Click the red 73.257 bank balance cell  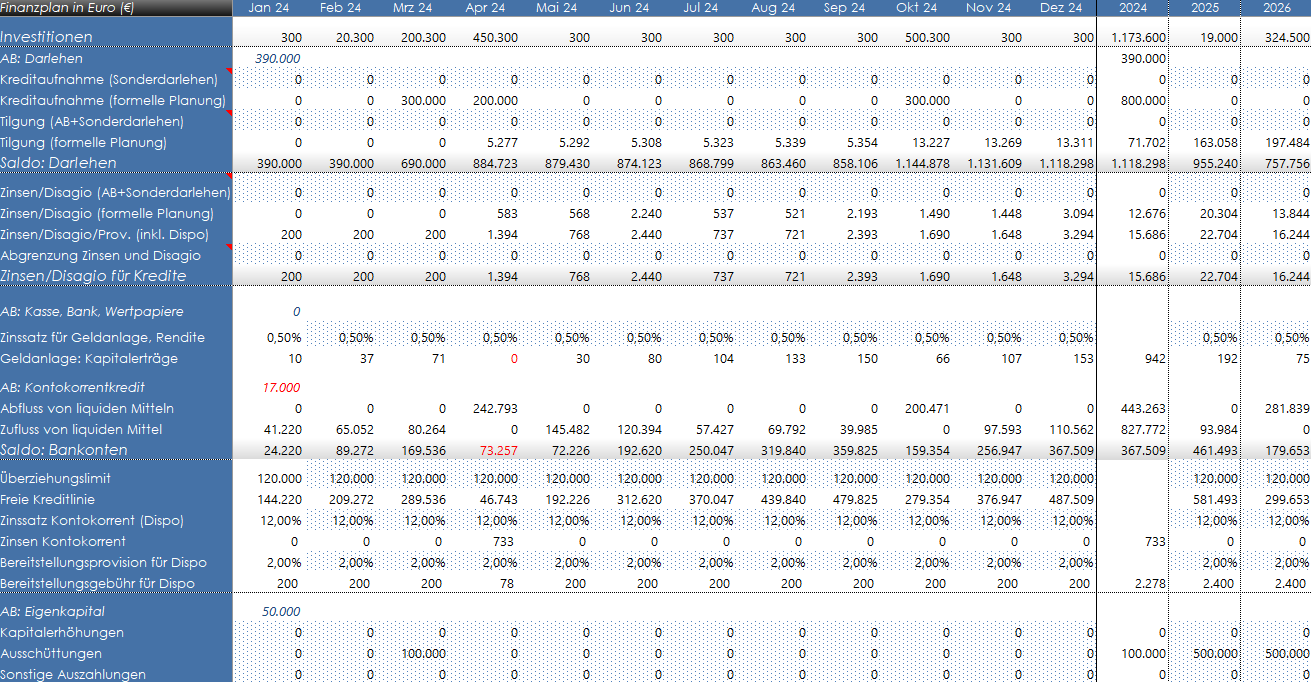[496, 450]
